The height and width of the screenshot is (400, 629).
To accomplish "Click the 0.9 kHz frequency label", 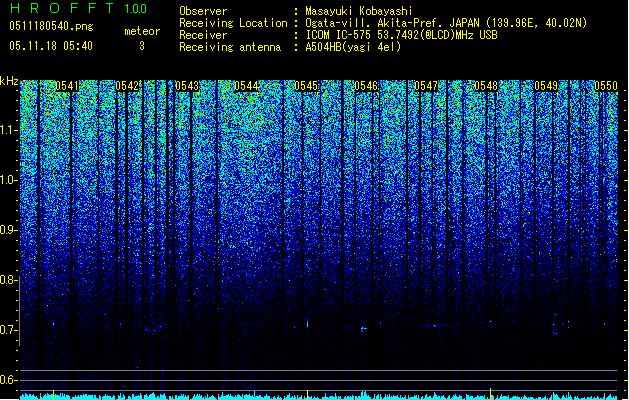I will [x=8, y=230].
